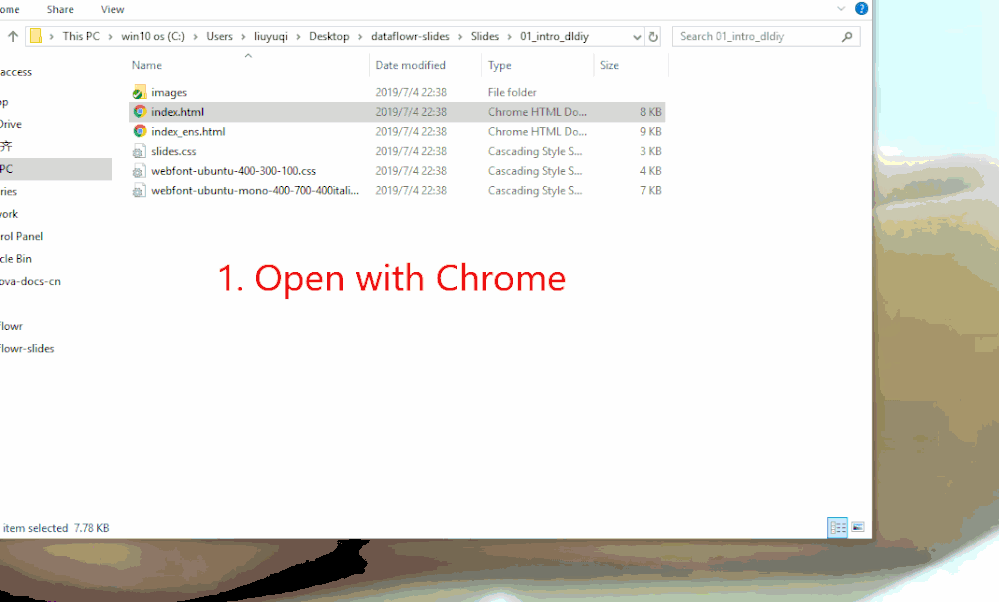
Task: Open the View ribbon tab
Action: (112, 10)
